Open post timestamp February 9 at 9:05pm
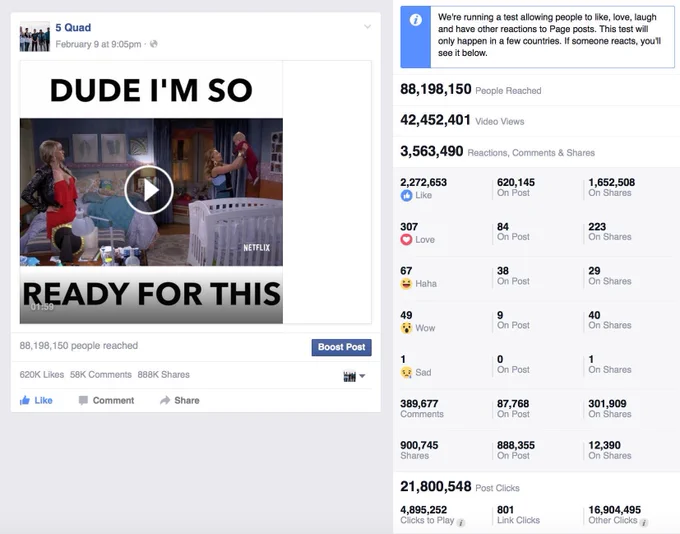The image size is (680, 534). coord(98,44)
